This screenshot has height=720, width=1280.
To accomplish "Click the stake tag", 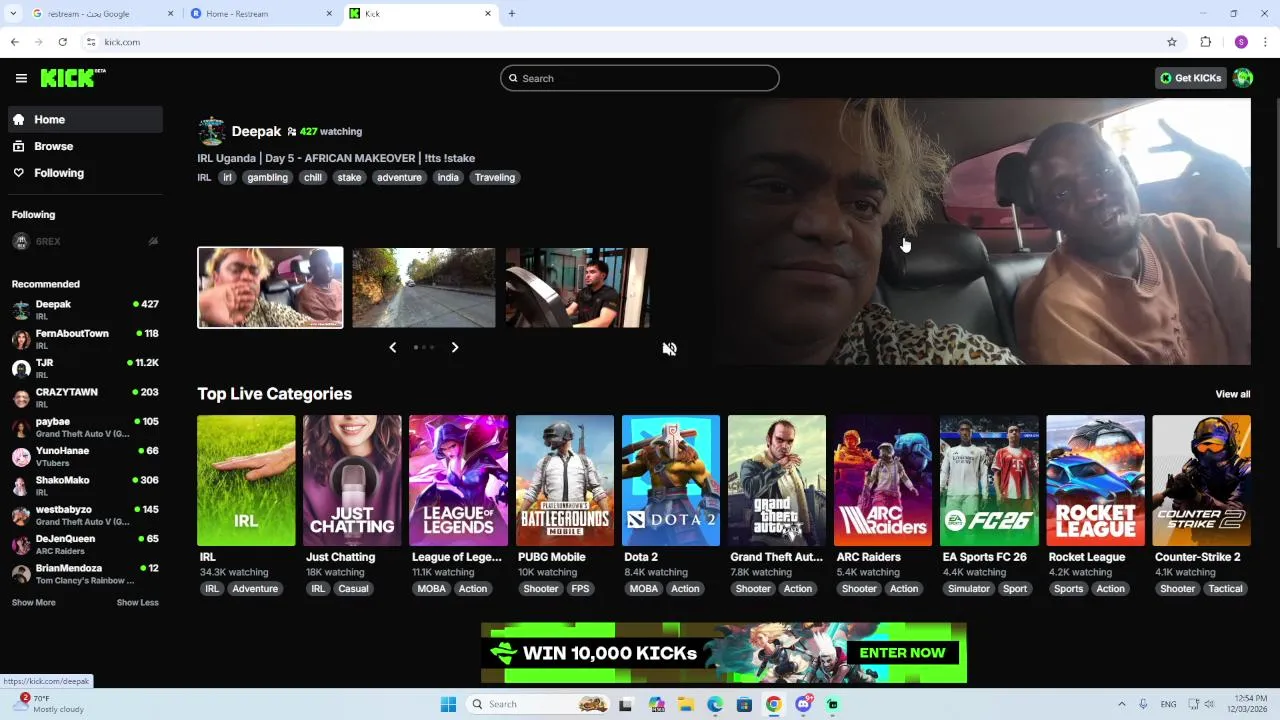I will [349, 177].
